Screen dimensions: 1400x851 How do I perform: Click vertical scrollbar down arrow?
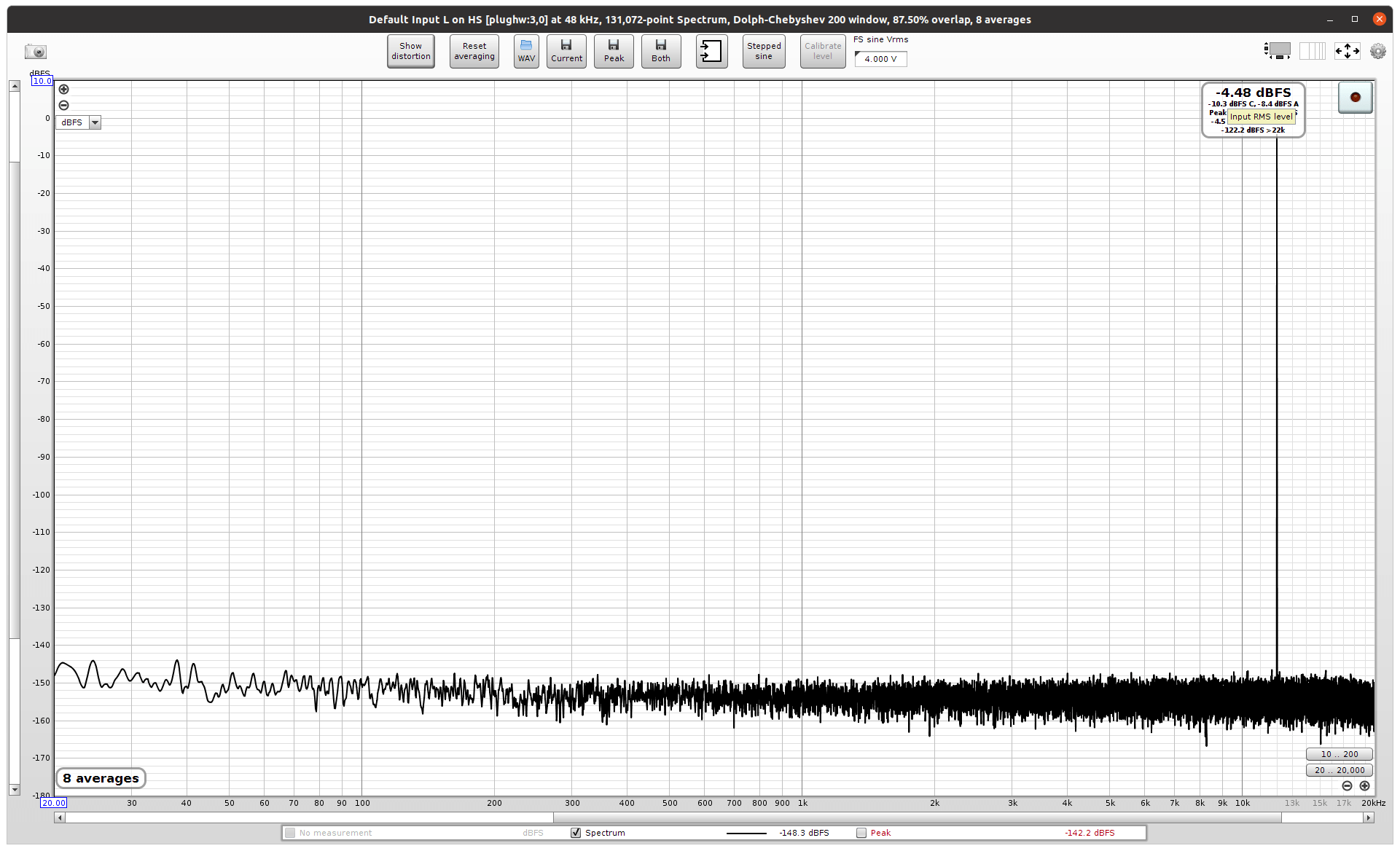pyautogui.click(x=15, y=790)
